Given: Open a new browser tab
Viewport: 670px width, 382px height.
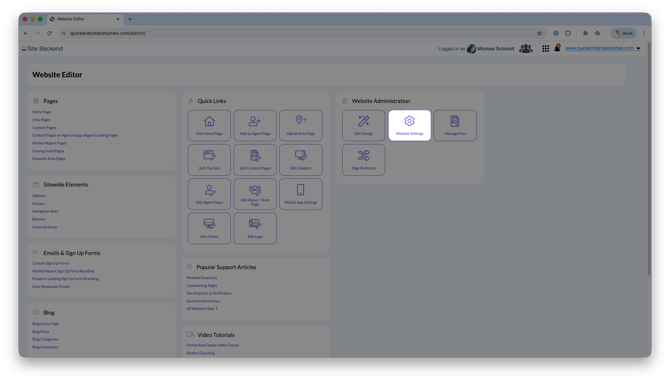Looking at the screenshot, I should point(130,19).
